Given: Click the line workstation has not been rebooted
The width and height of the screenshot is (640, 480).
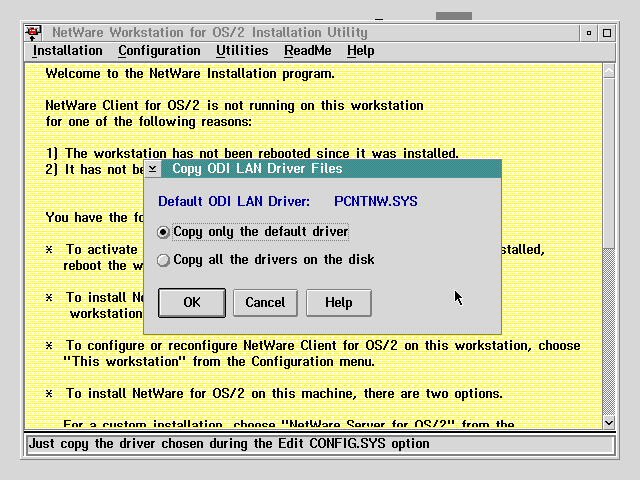Looking at the screenshot, I should click(252, 153).
